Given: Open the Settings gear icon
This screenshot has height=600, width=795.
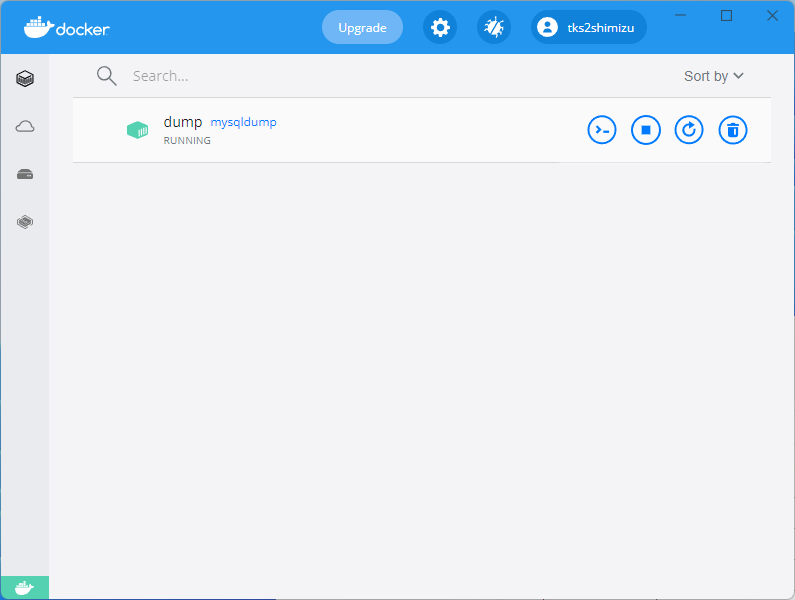Looking at the screenshot, I should click(440, 27).
